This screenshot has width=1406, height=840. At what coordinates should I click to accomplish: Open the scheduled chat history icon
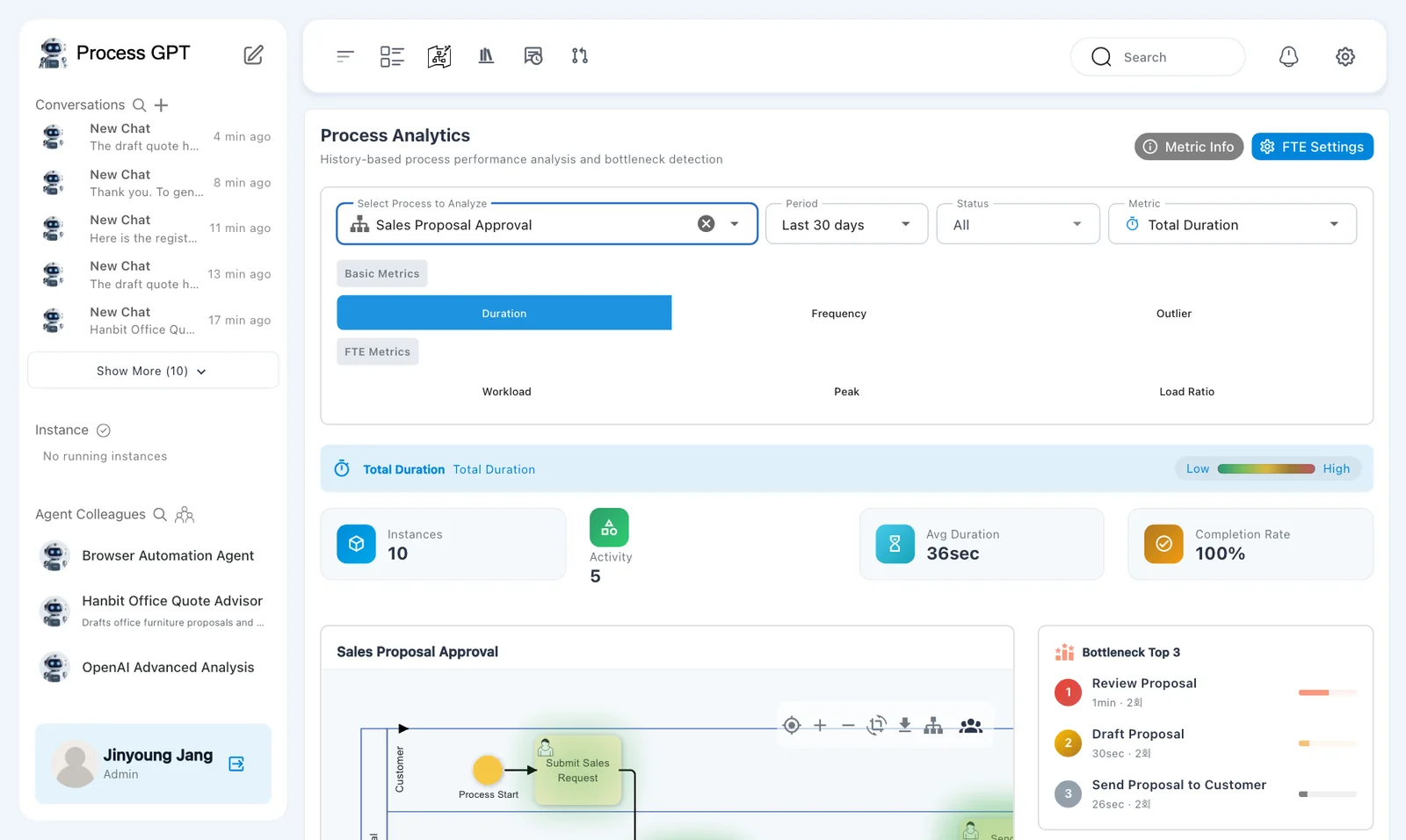(533, 56)
